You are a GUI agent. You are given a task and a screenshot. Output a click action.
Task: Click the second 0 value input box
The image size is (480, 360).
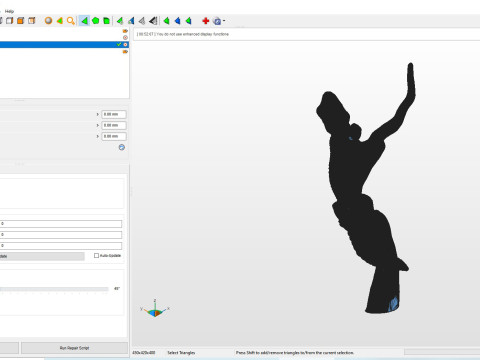pyautogui.click(x=61, y=235)
